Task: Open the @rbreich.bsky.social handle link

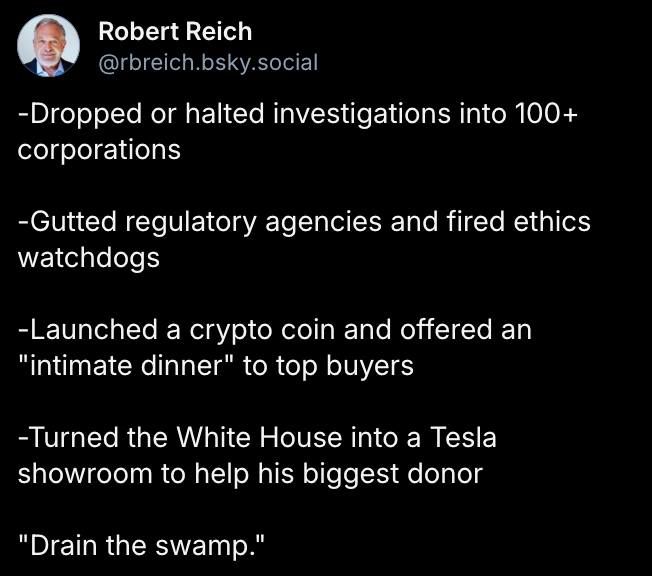Action: click(x=208, y=62)
